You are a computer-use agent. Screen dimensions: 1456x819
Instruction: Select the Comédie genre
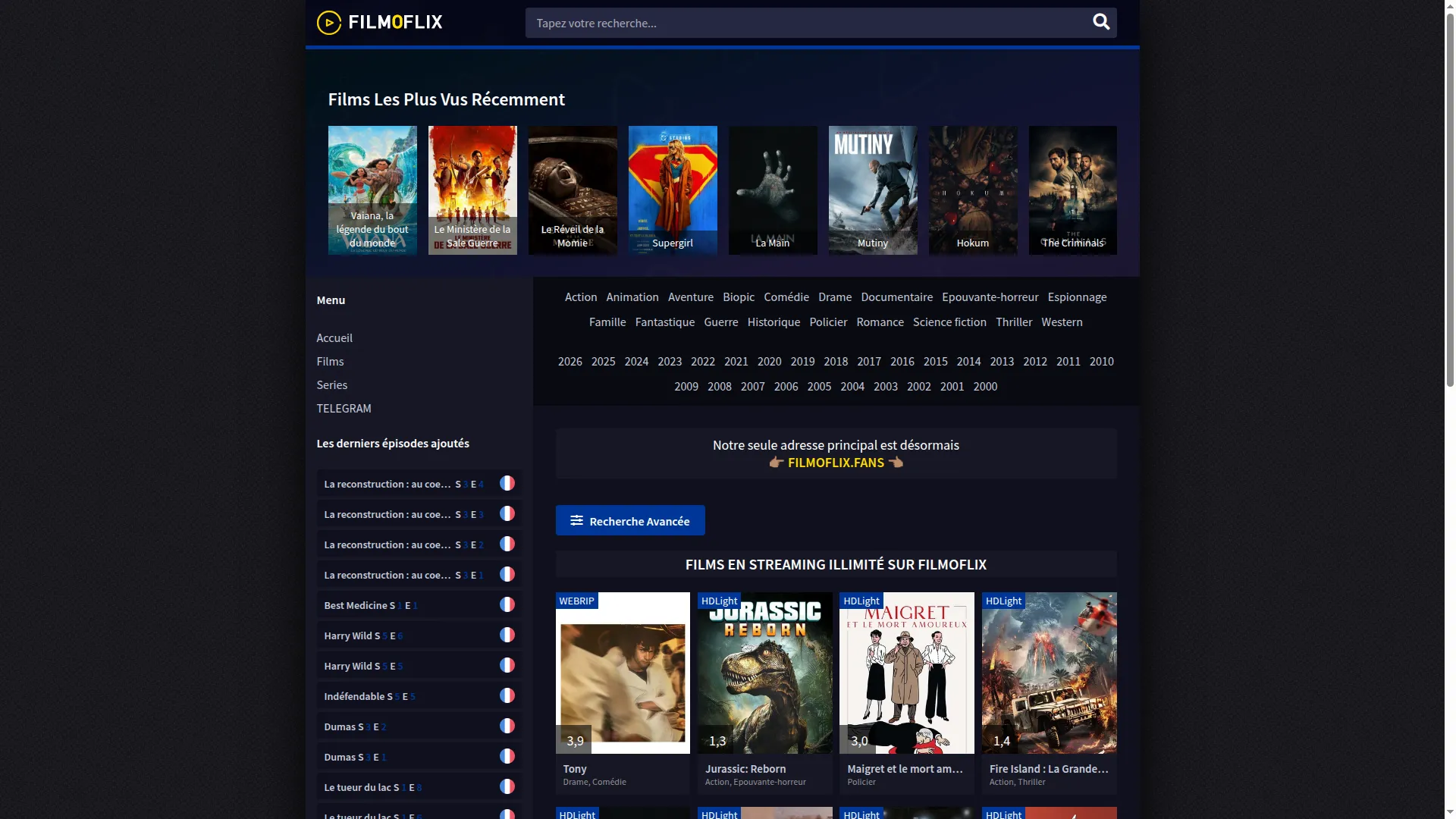coord(786,297)
